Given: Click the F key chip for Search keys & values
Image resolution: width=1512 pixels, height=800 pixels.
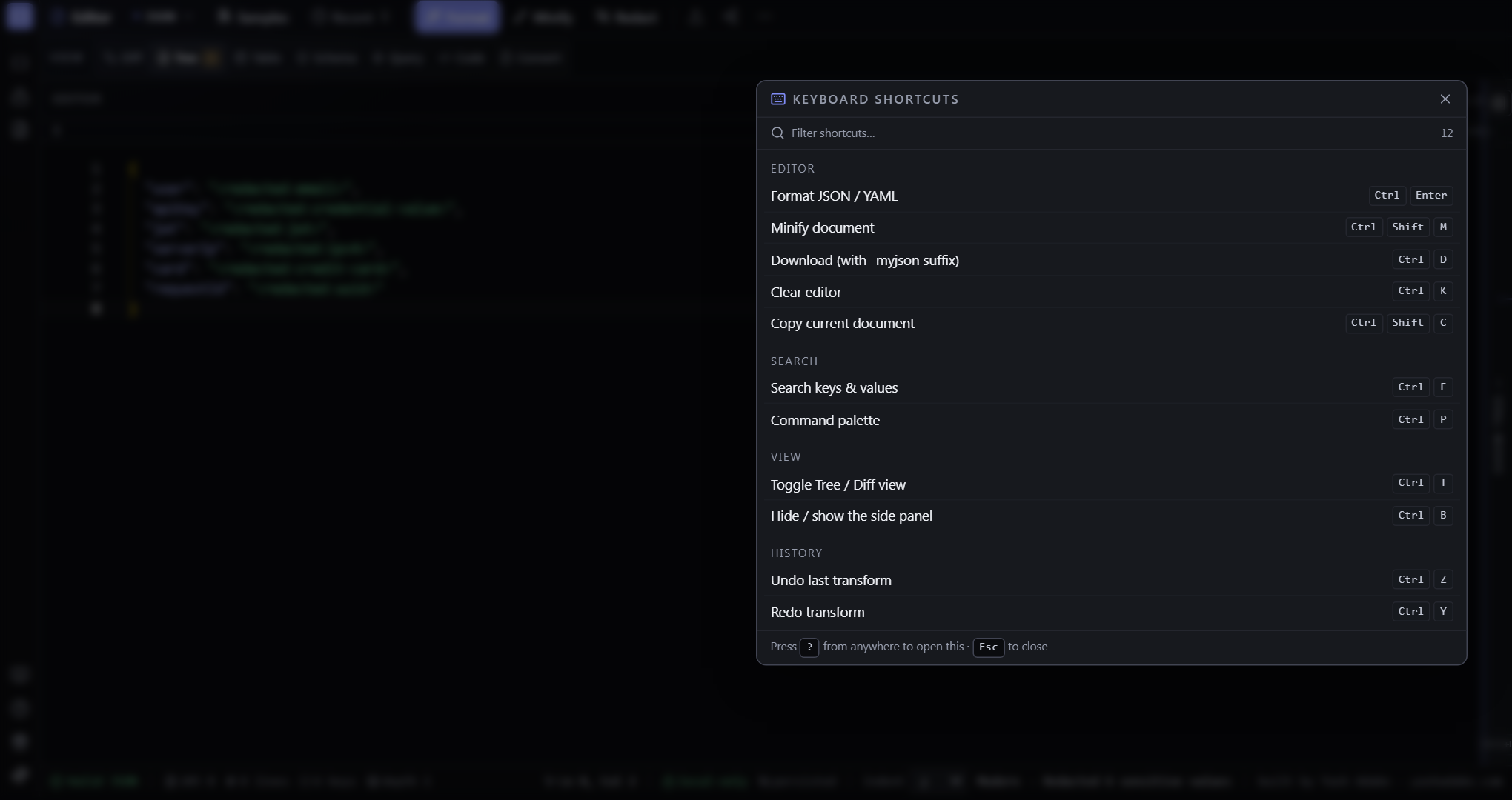Looking at the screenshot, I should (x=1443, y=387).
